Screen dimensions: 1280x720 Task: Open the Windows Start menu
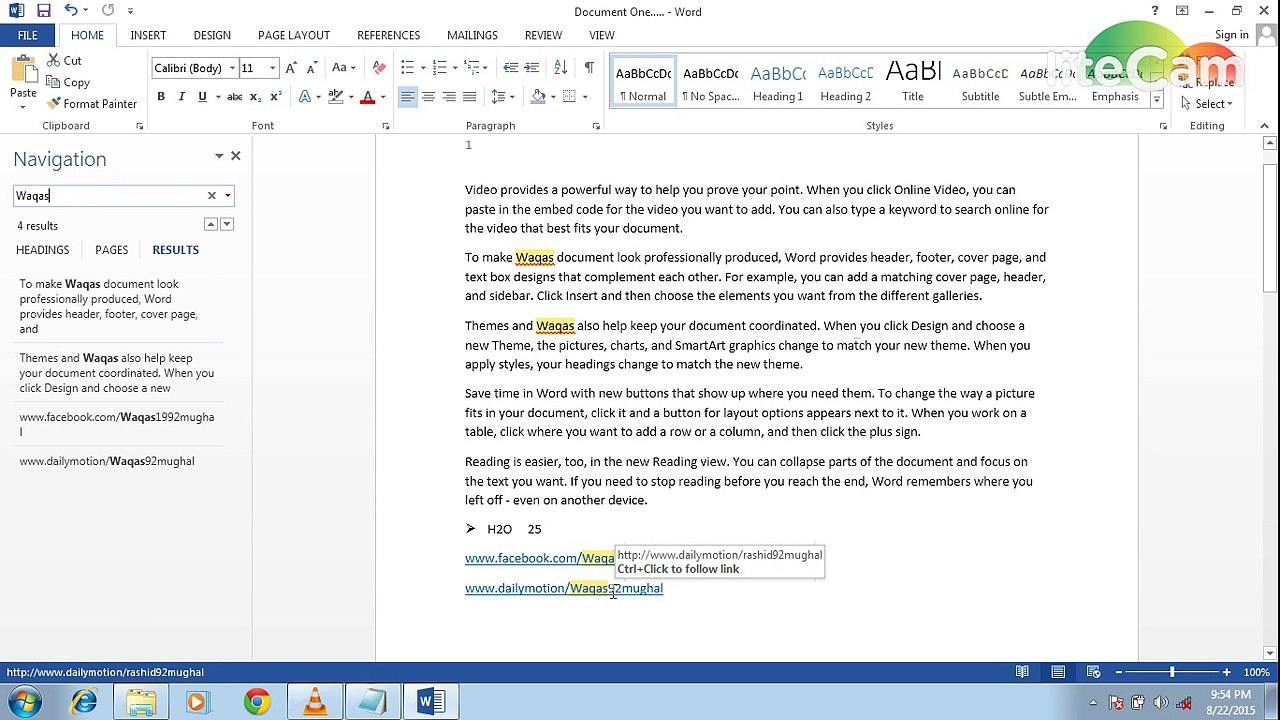coord(24,702)
